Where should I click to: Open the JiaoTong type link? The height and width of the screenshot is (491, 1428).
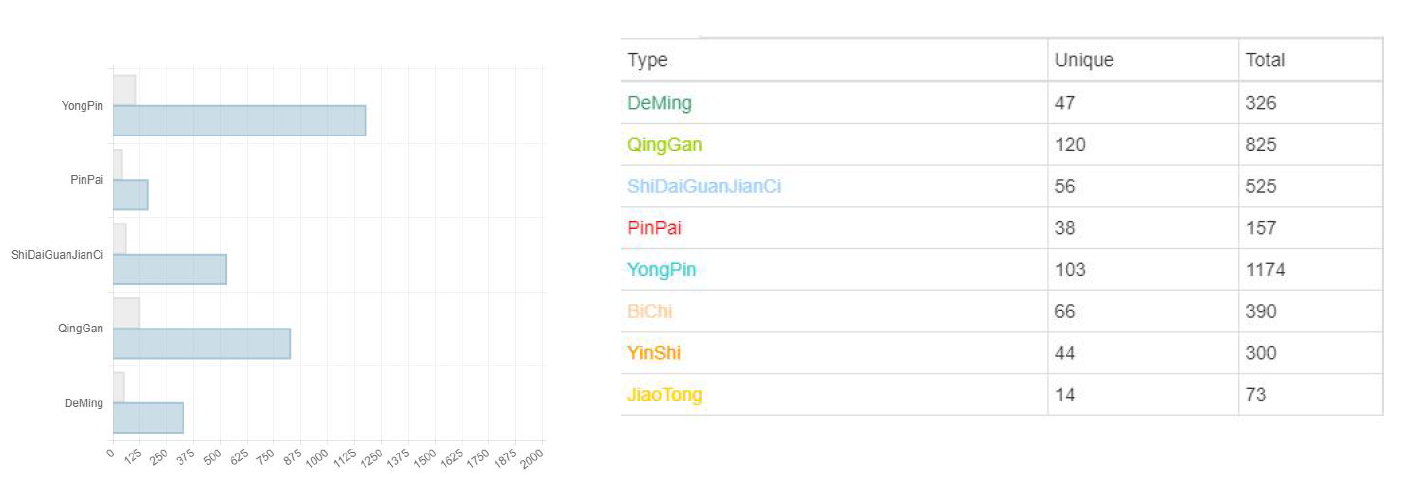point(664,395)
